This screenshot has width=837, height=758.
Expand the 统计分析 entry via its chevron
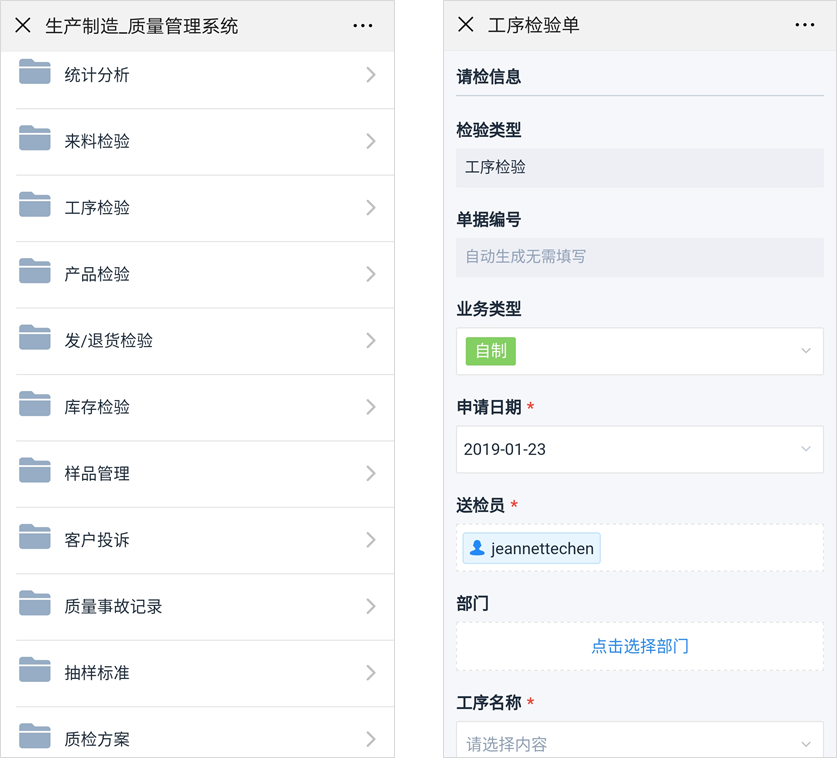pos(371,74)
